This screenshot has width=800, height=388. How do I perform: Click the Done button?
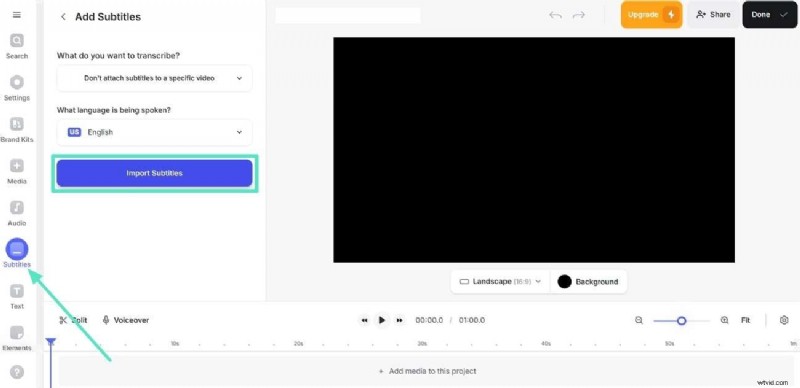pyautogui.click(x=769, y=15)
